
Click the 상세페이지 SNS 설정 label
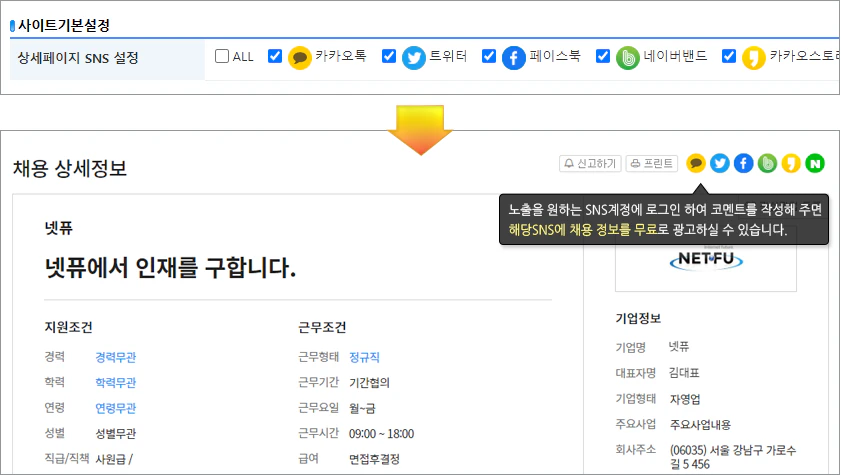coord(78,58)
